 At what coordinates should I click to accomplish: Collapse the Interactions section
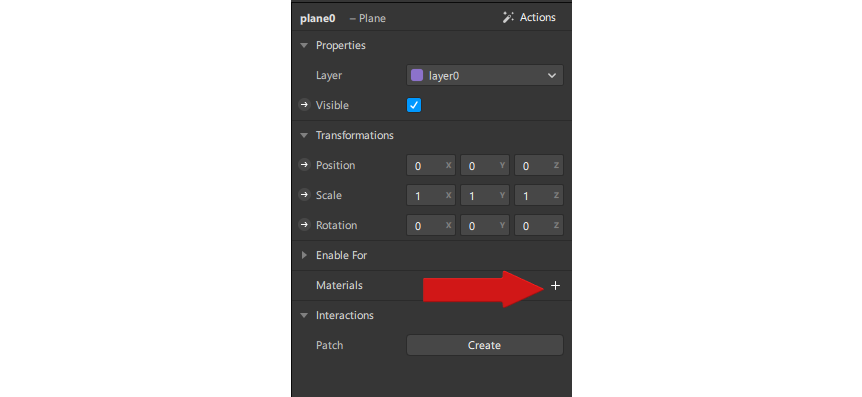(304, 316)
